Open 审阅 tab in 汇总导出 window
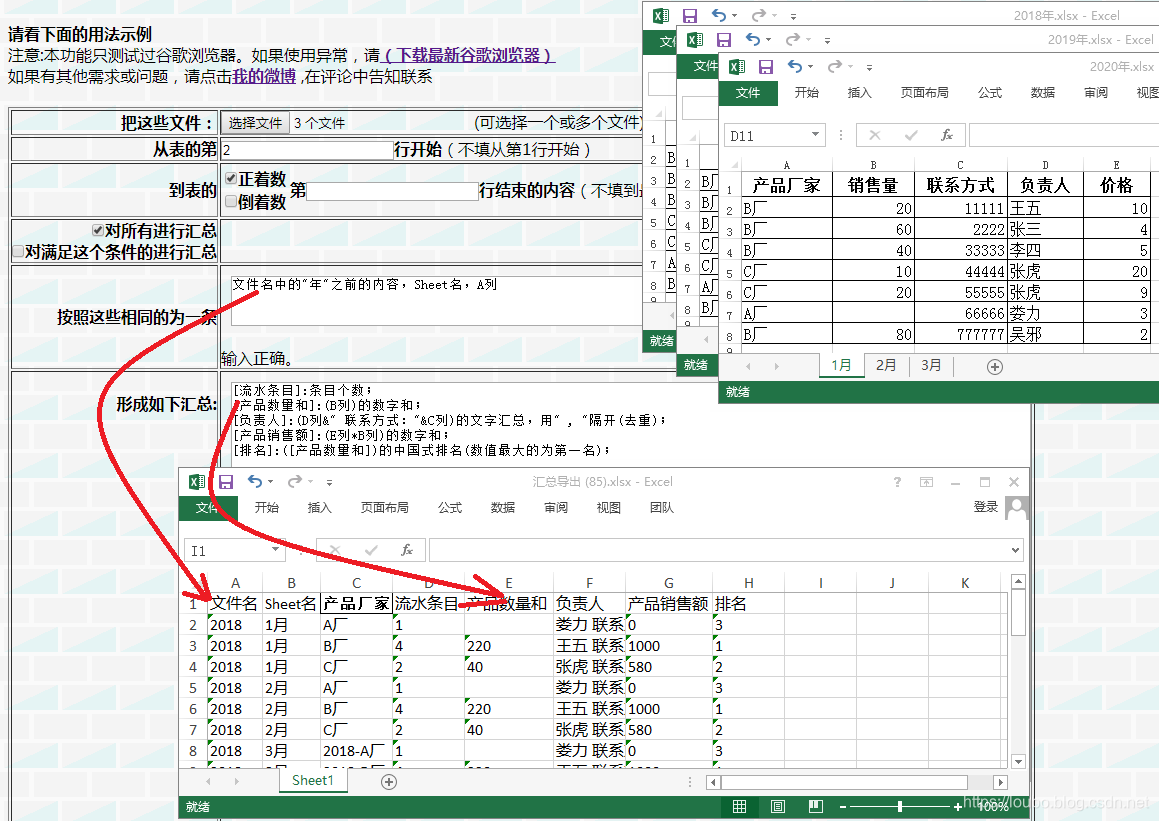 (x=556, y=508)
